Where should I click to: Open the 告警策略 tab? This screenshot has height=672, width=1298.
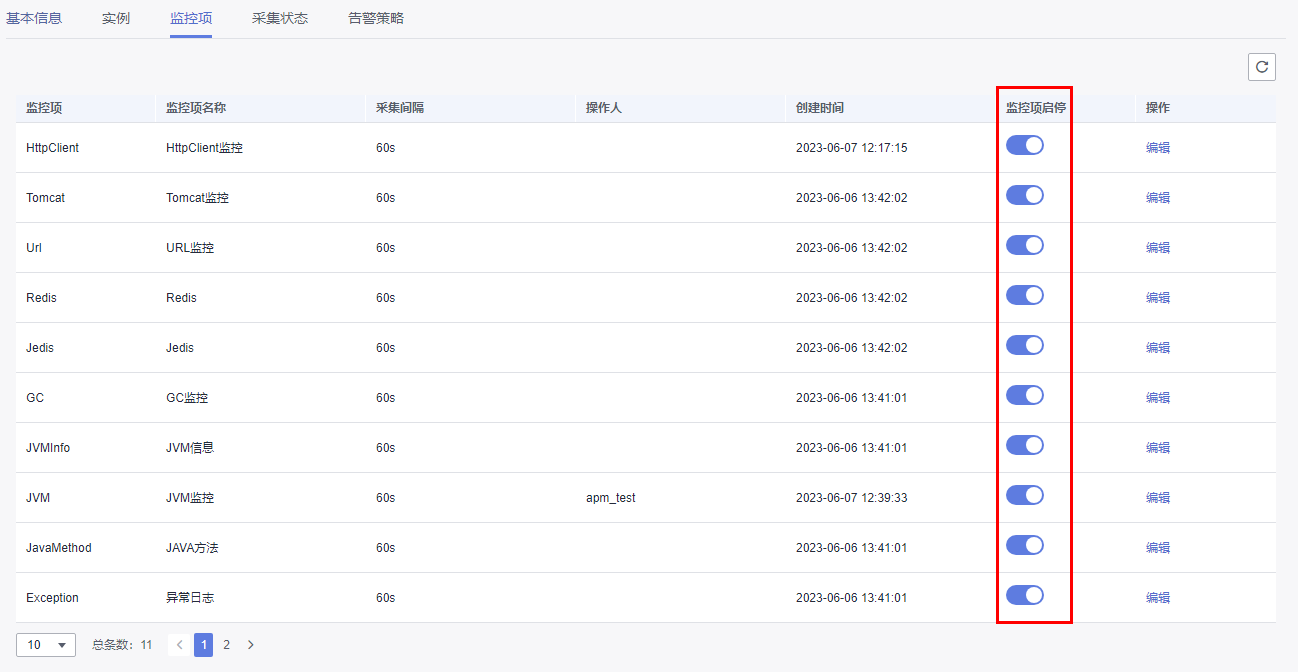click(x=375, y=17)
